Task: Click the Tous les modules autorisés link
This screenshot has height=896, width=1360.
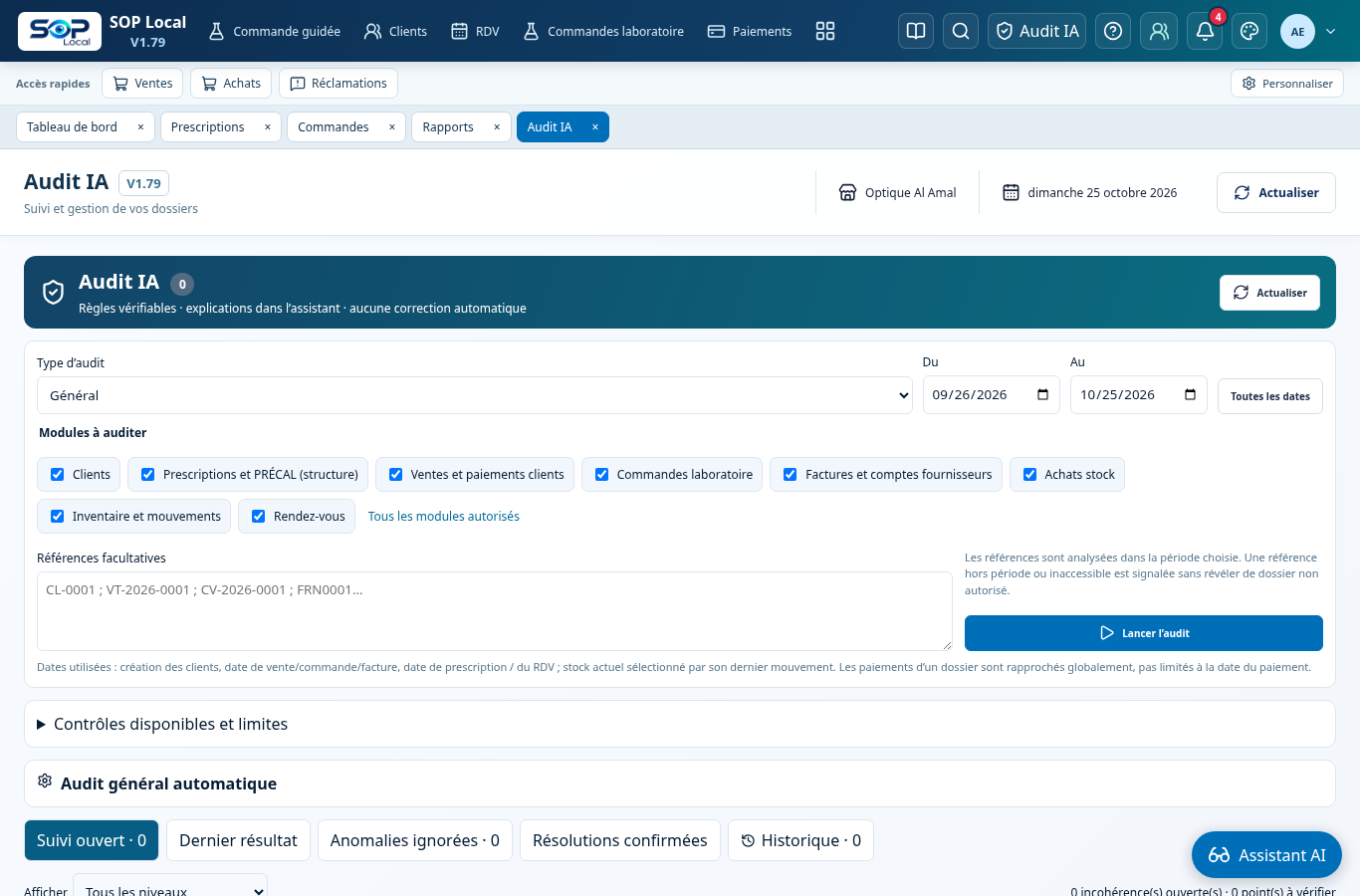Action: (444, 517)
